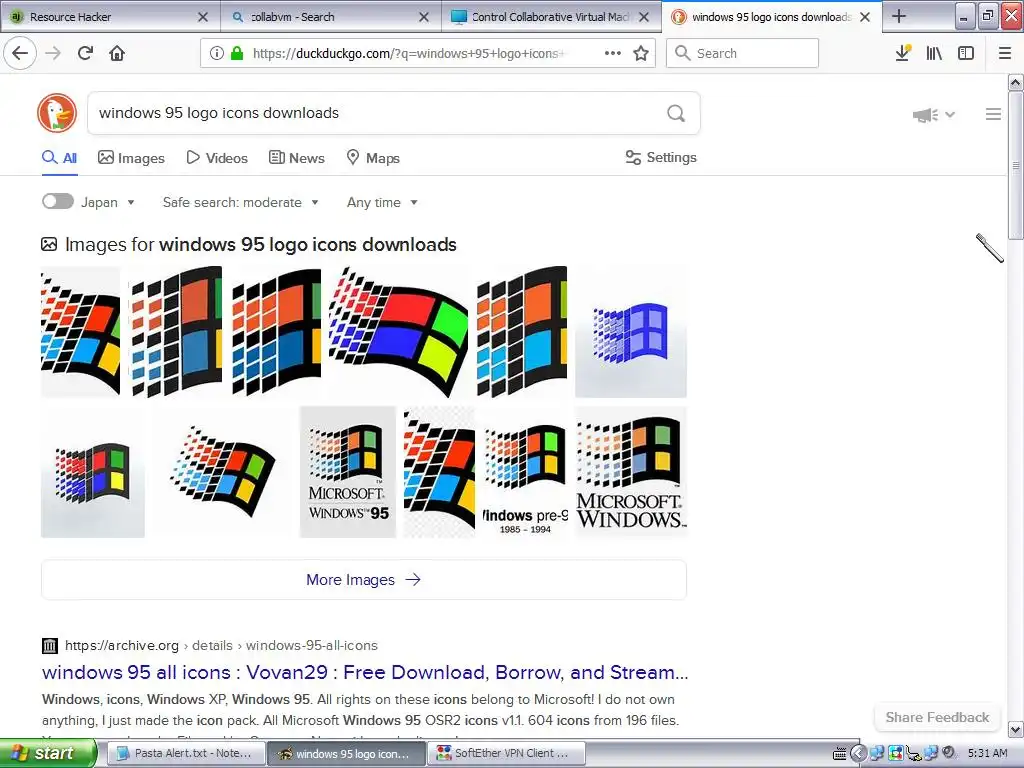Bookmark this page with the star

tap(641, 53)
